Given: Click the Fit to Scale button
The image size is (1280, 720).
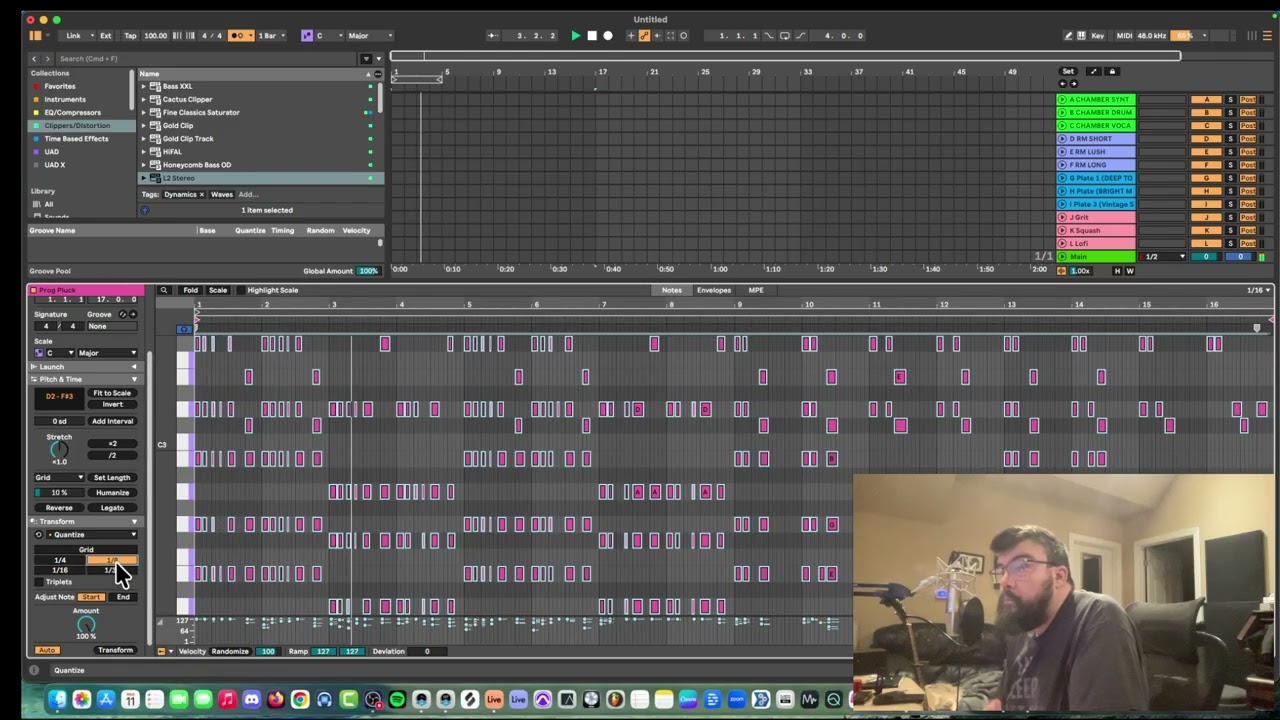Looking at the screenshot, I should [x=112, y=393].
